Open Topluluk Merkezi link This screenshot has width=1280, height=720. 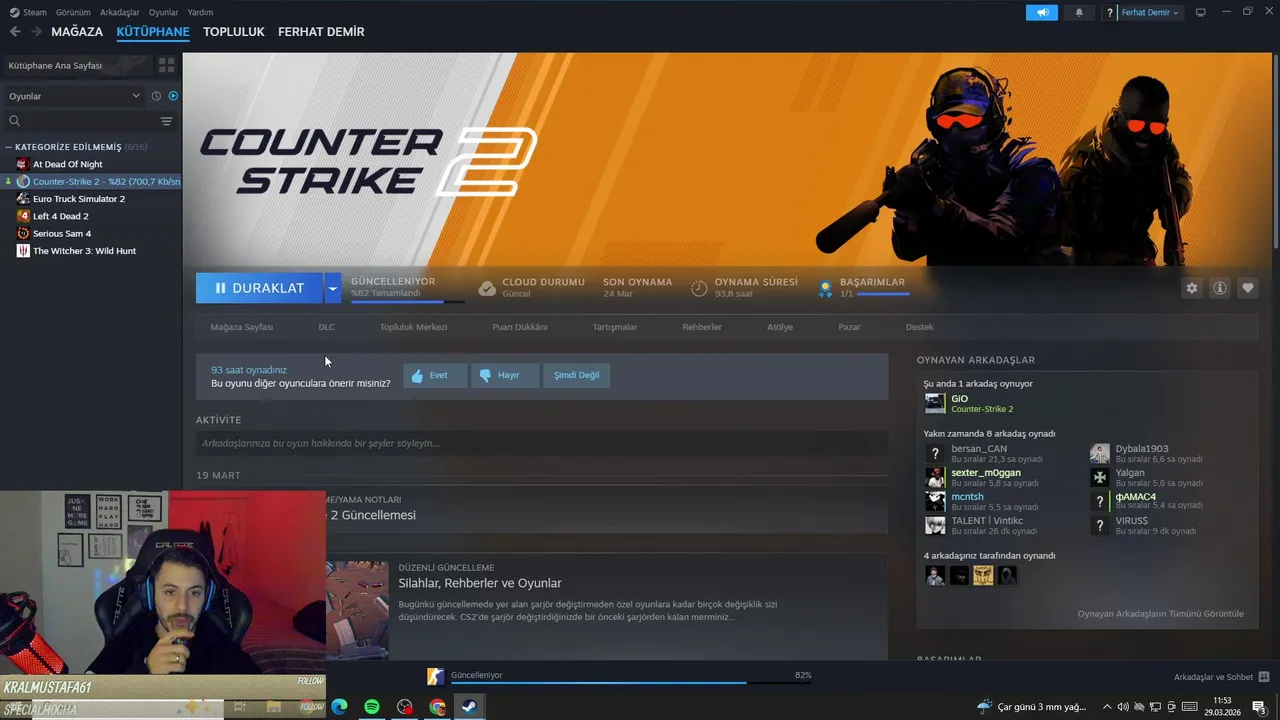[x=413, y=327]
